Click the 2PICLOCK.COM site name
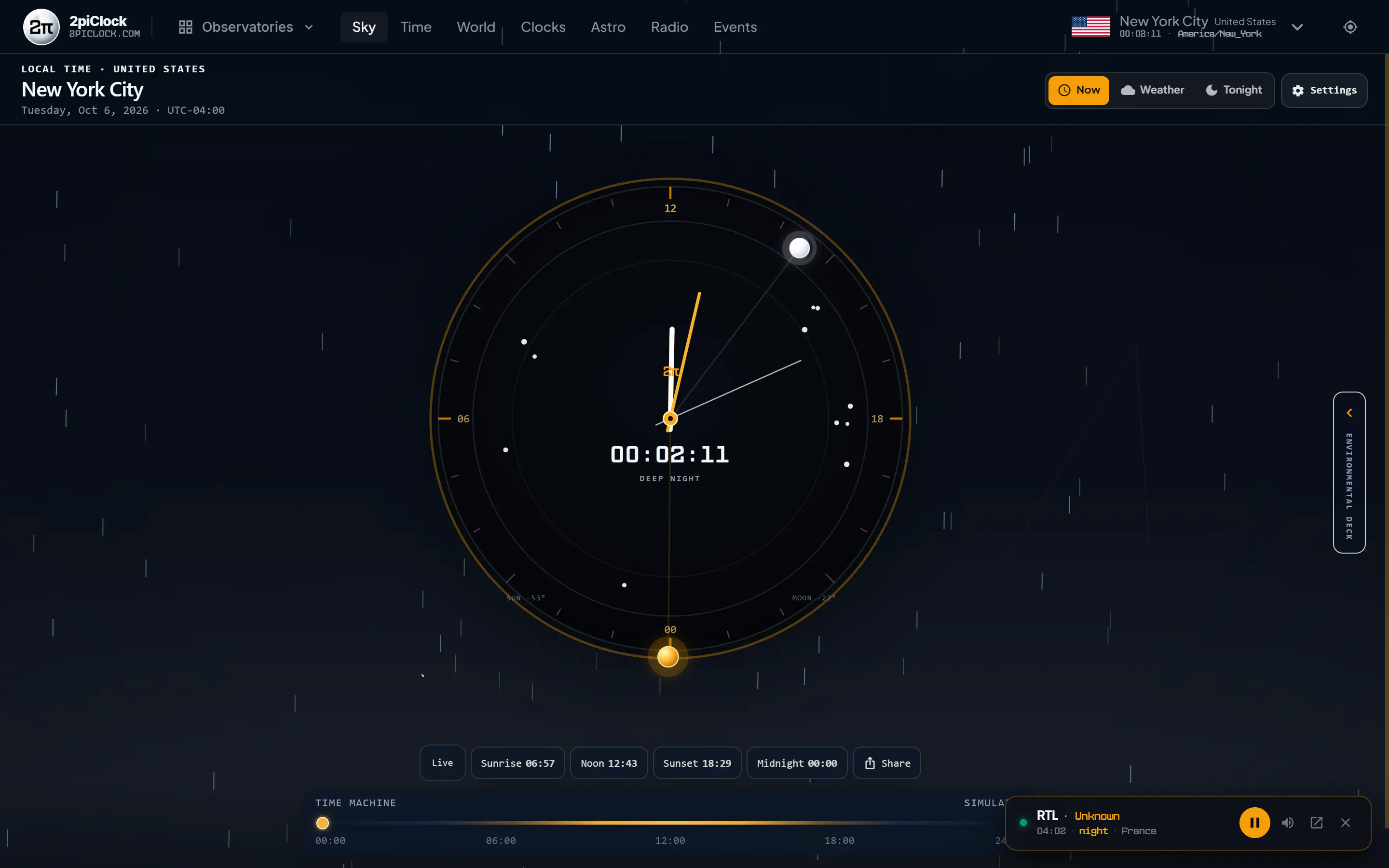Screen dimensions: 1389x868 tap(105, 34)
